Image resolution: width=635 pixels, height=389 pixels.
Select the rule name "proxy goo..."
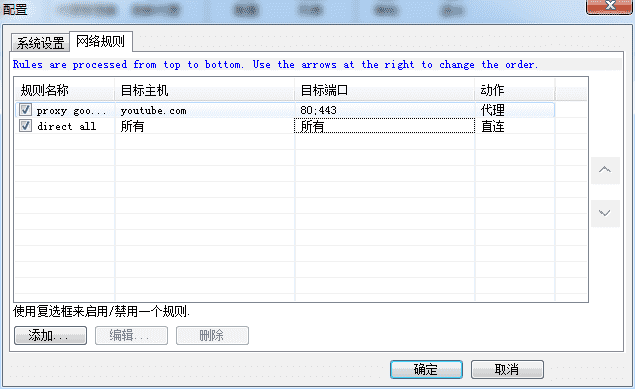tap(72, 111)
